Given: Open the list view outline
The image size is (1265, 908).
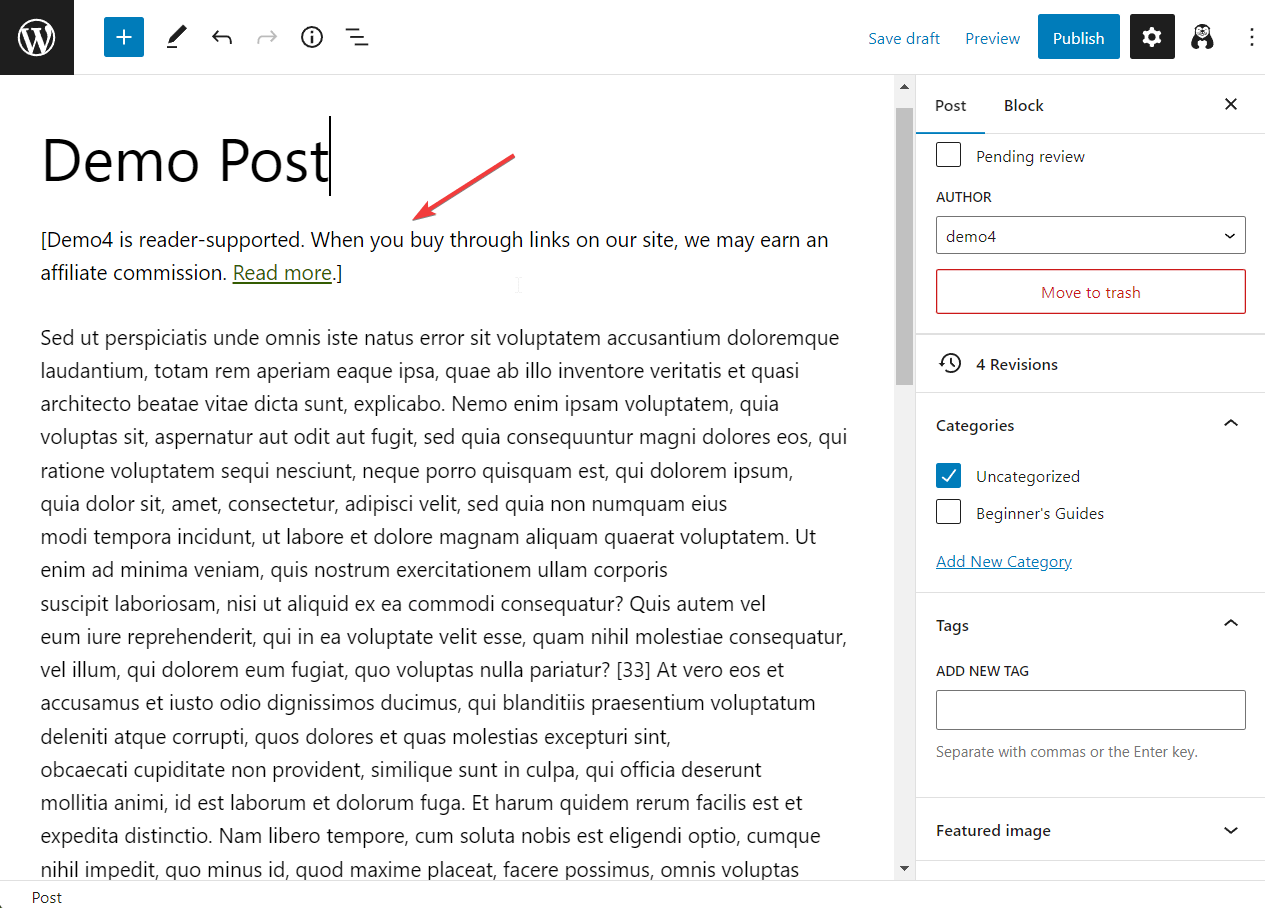Looking at the screenshot, I should (x=357, y=38).
